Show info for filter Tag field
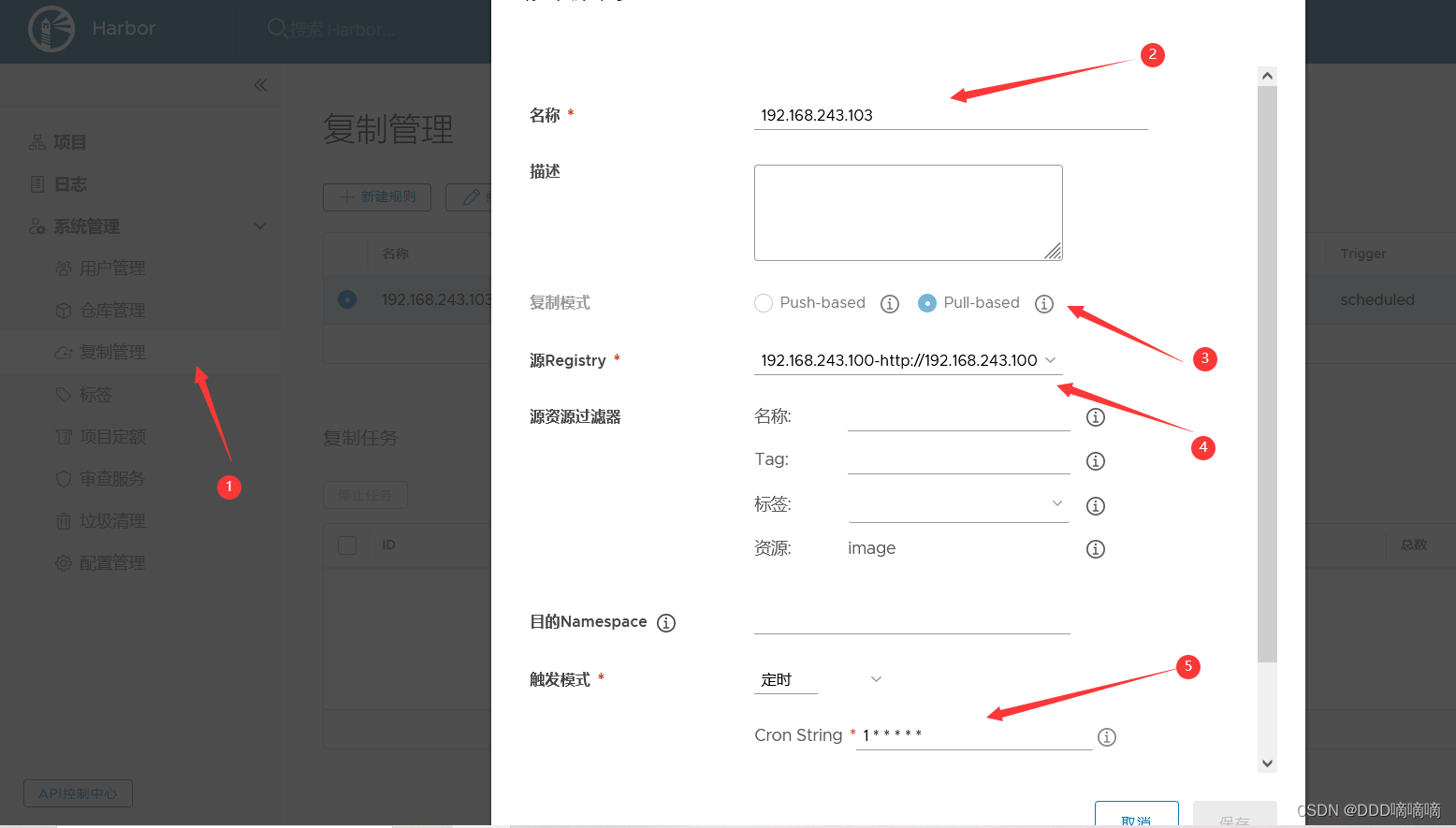The height and width of the screenshot is (828, 1456). [x=1096, y=461]
